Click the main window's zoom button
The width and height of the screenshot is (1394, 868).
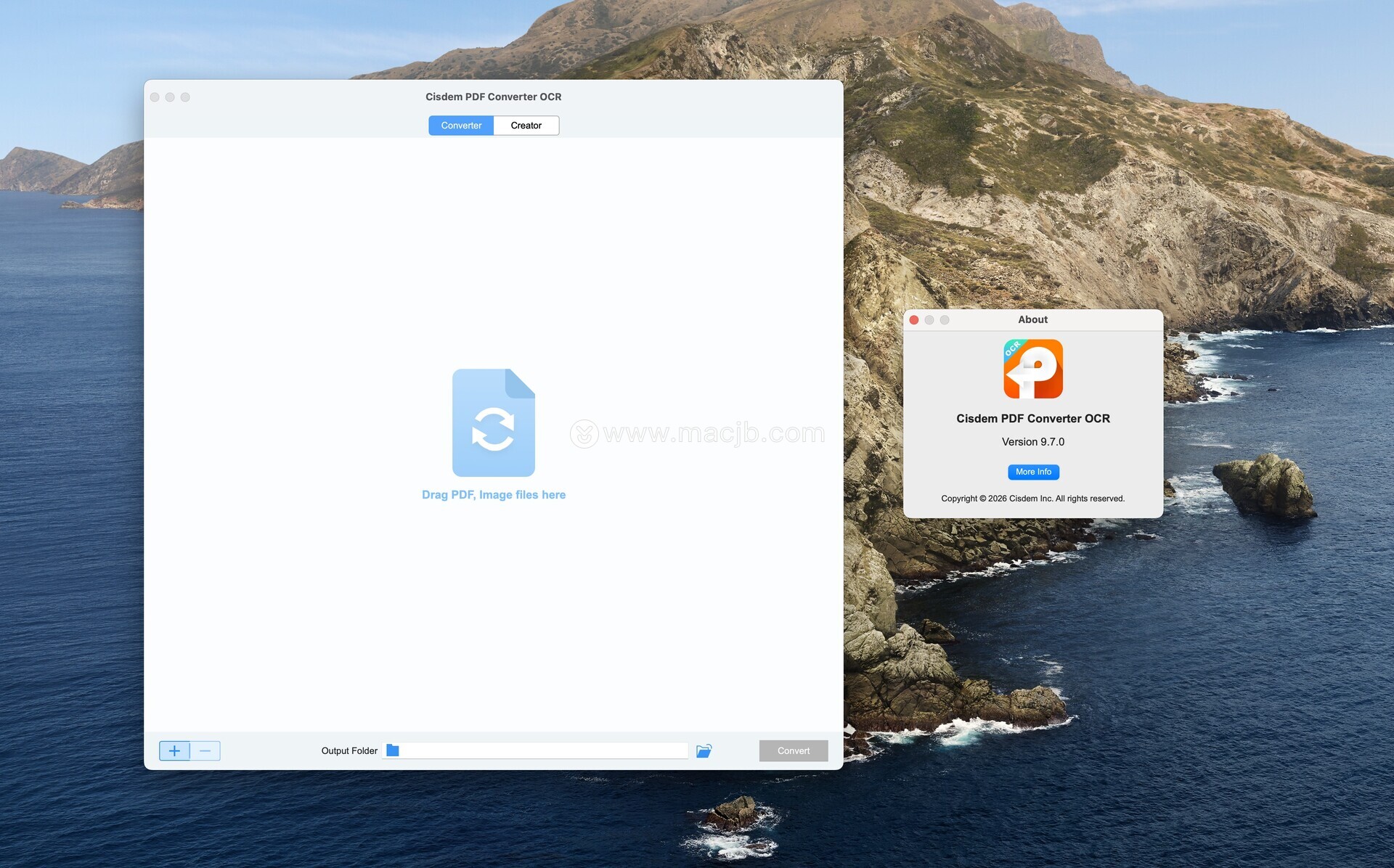(185, 97)
